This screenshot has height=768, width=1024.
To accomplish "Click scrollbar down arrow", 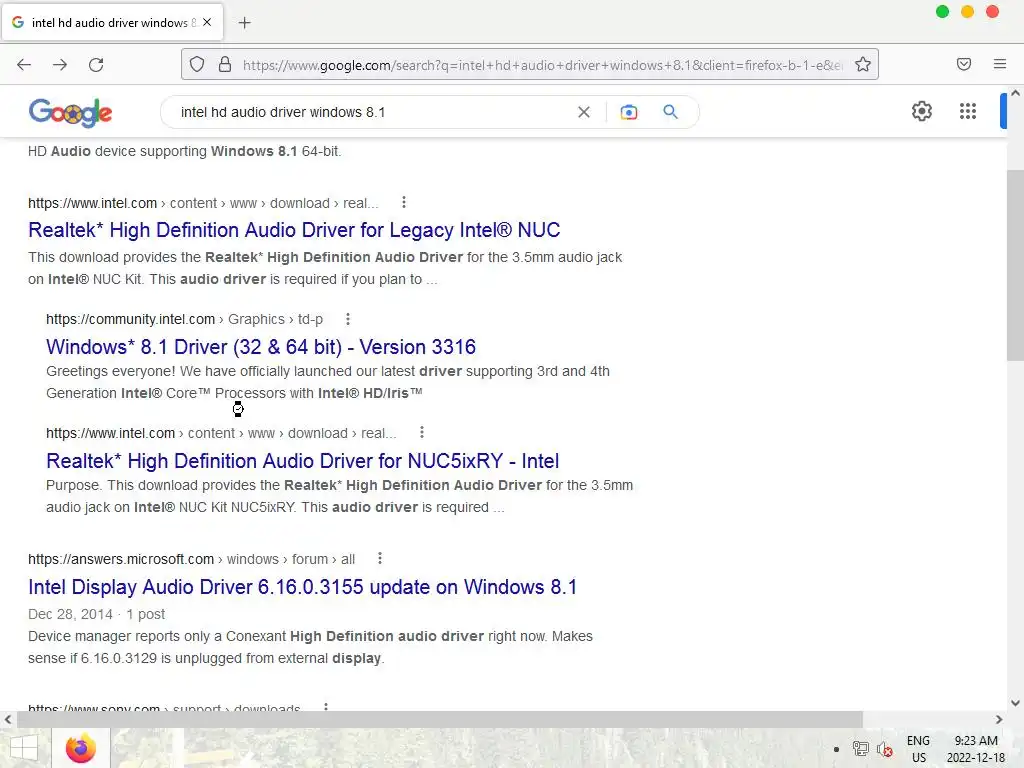I will point(1015,703).
